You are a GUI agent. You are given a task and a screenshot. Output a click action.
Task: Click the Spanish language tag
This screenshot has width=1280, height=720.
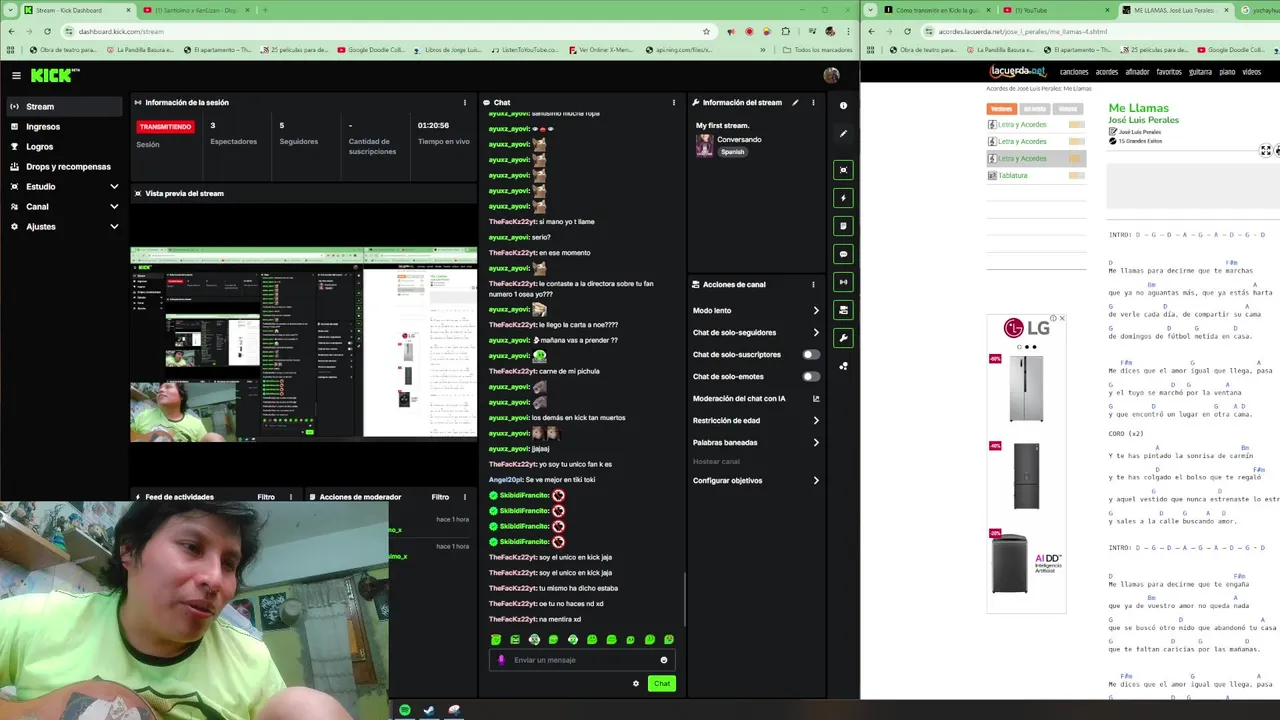coord(733,152)
